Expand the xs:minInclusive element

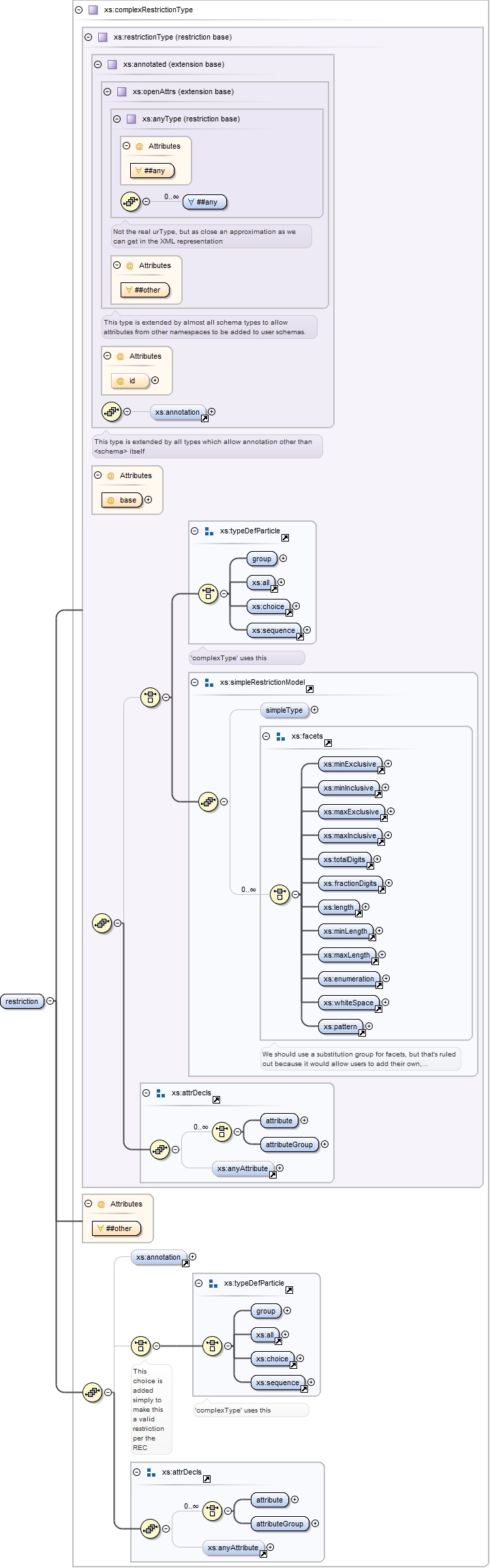(385, 788)
